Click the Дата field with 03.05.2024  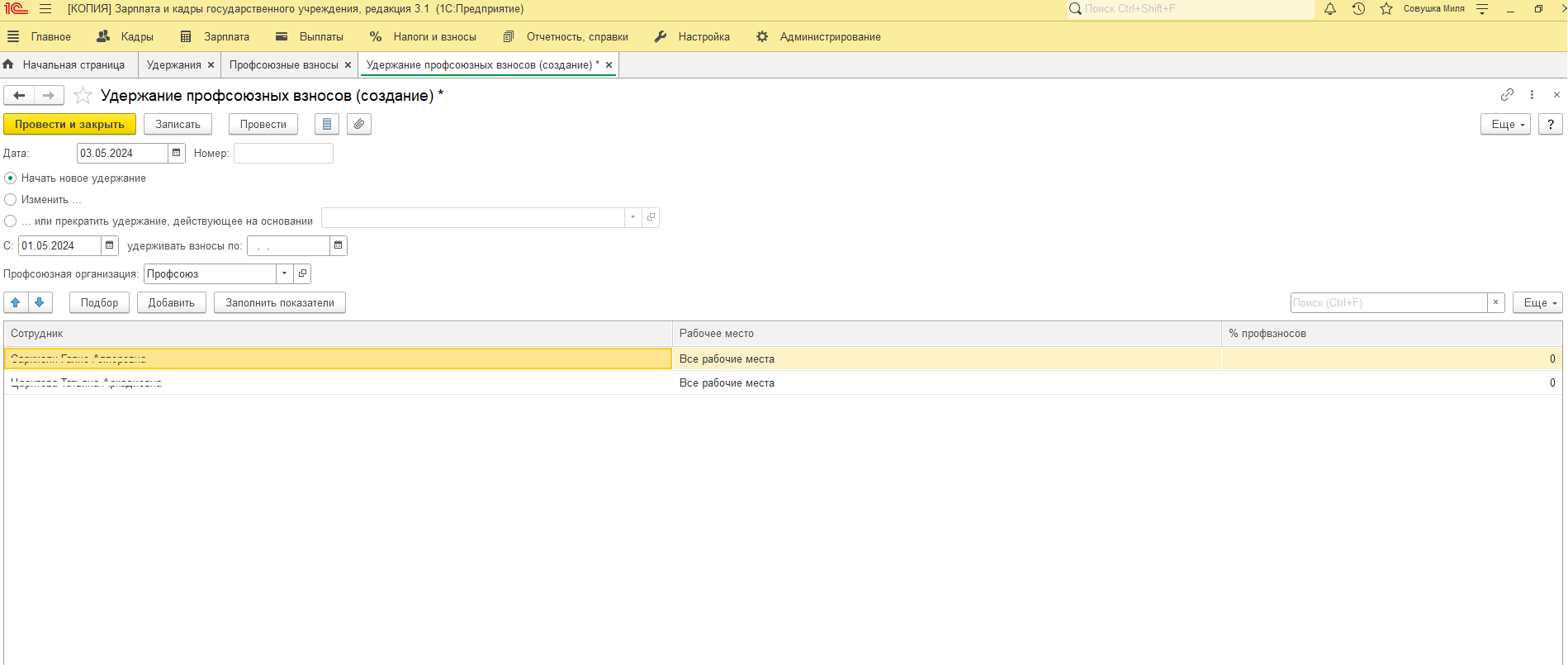point(123,153)
